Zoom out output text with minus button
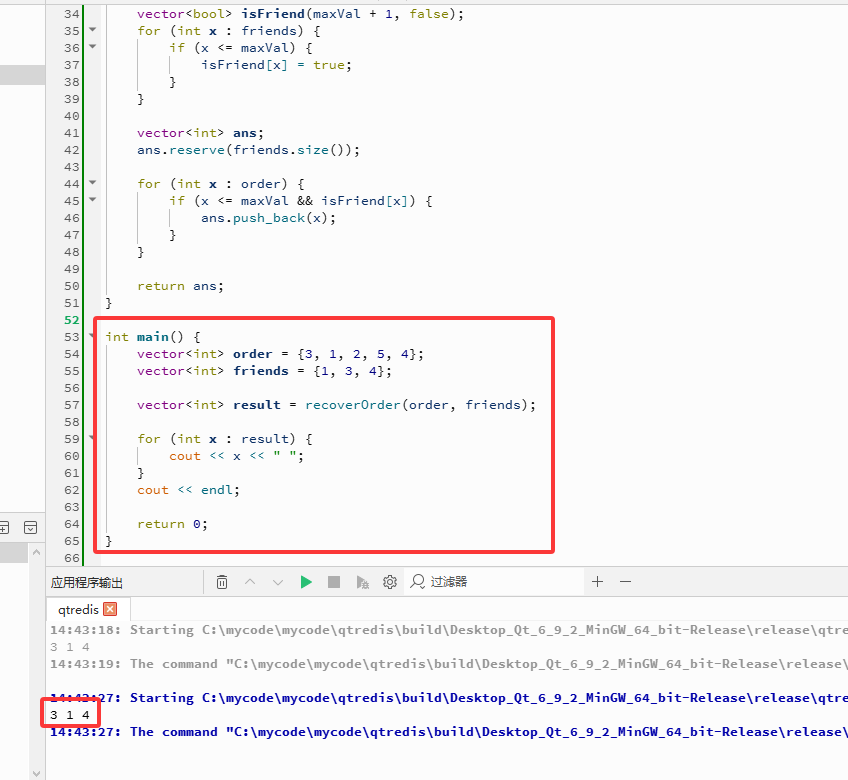The height and width of the screenshot is (780, 848). (626, 582)
